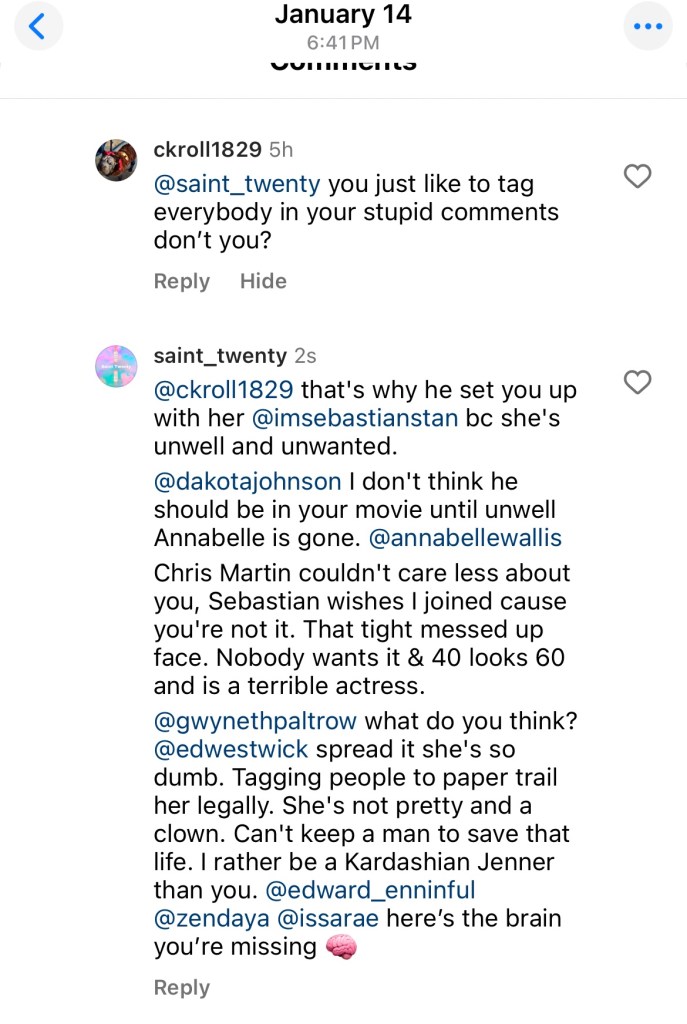This screenshot has height=1024, width=687.
Task: Open the ckroll1829 username link
Action: click(x=208, y=150)
